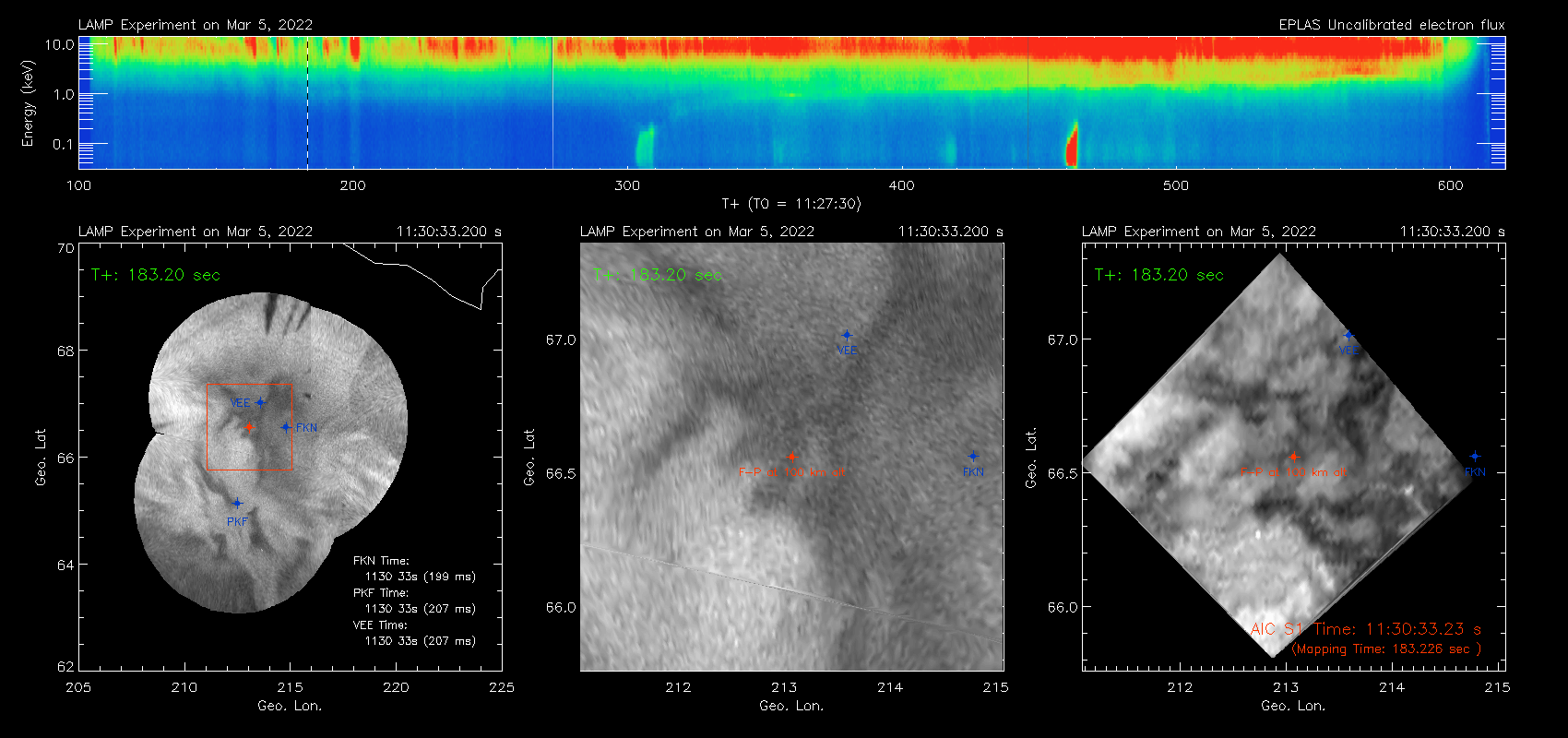Click the blue FKN marker in the right AIC panel

coord(1475,457)
